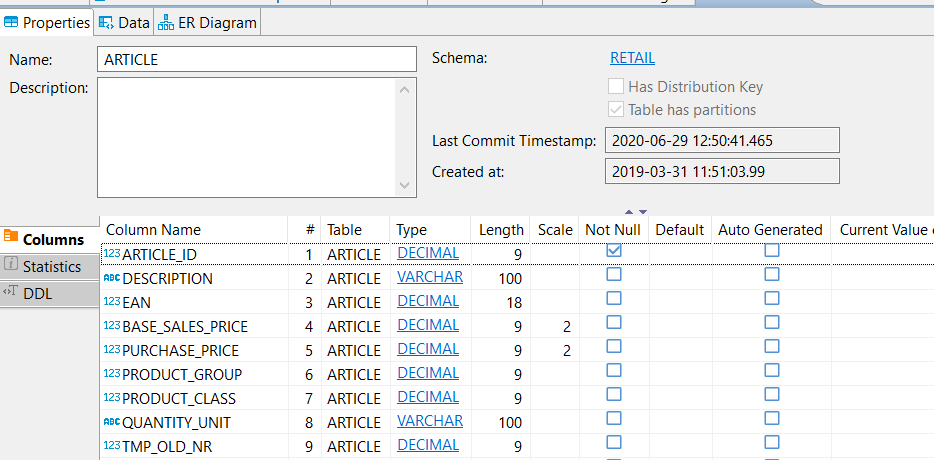Click the ABC text icon beside QUANTITY_UNIT
Image resolution: width=934 pixels, height=460 pixels.
coord(112,421)
